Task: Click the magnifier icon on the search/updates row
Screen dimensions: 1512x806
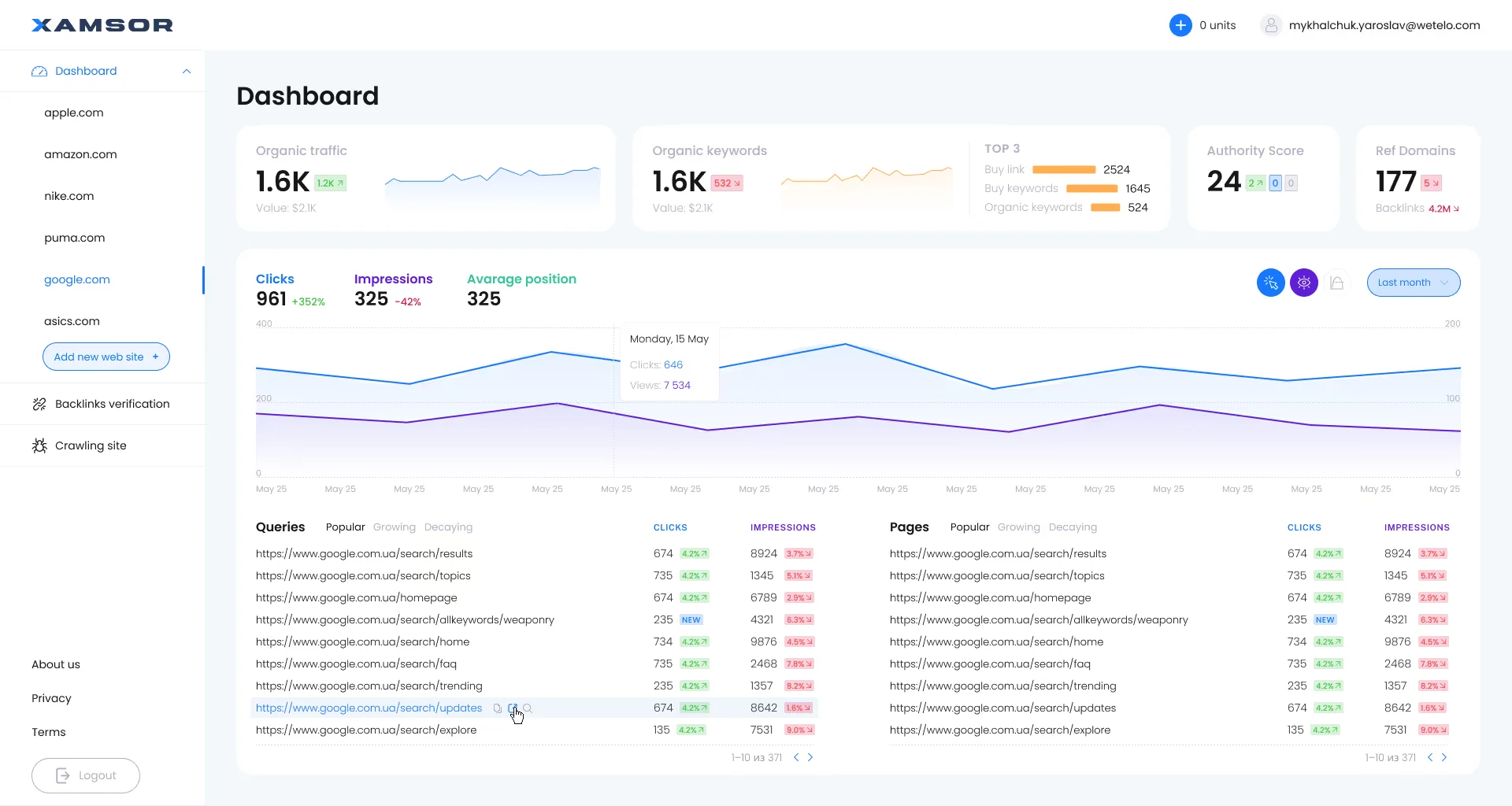Action: tap(529, 708)
